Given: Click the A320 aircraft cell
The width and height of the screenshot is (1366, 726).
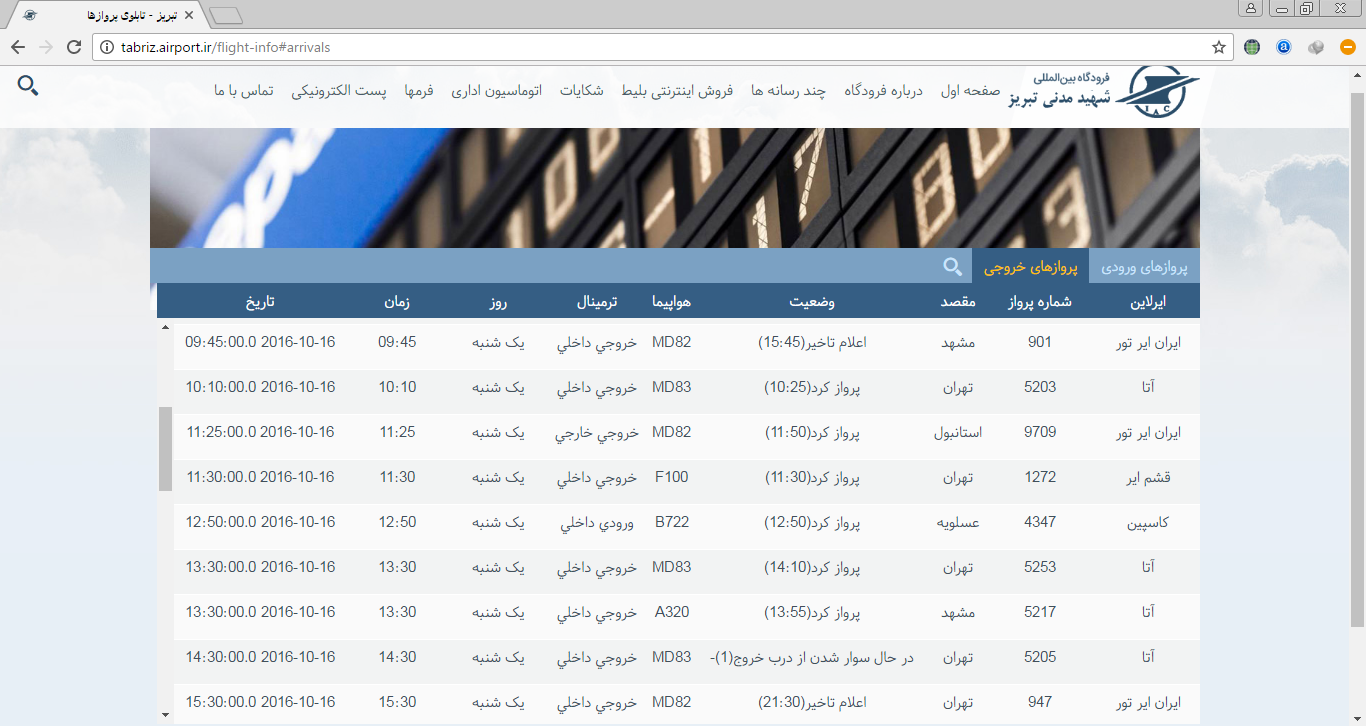Looking at the screenshot, I should point(671,612).
